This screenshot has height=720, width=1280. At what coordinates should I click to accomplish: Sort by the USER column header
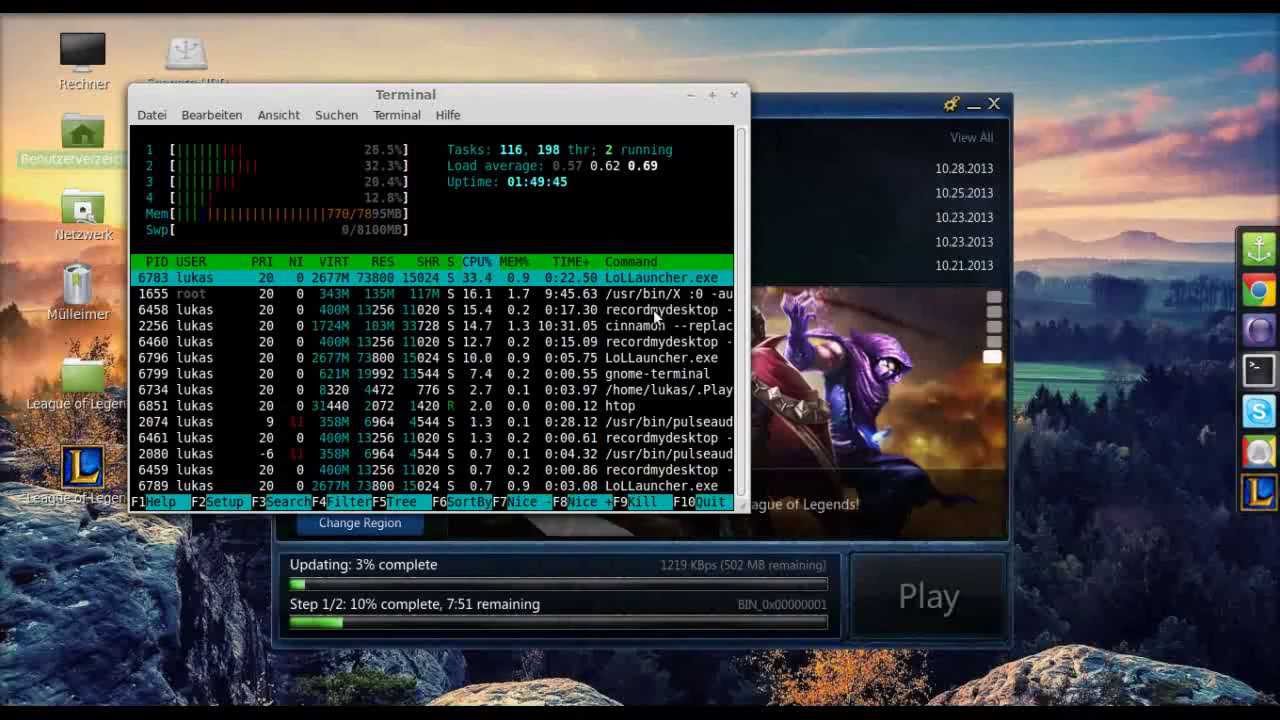(x=191, y=262)
